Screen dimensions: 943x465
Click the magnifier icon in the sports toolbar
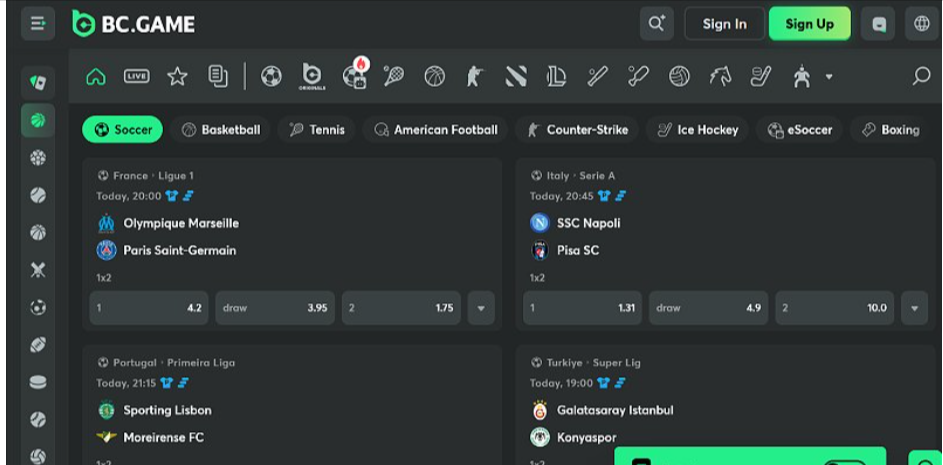pos(921,77)
